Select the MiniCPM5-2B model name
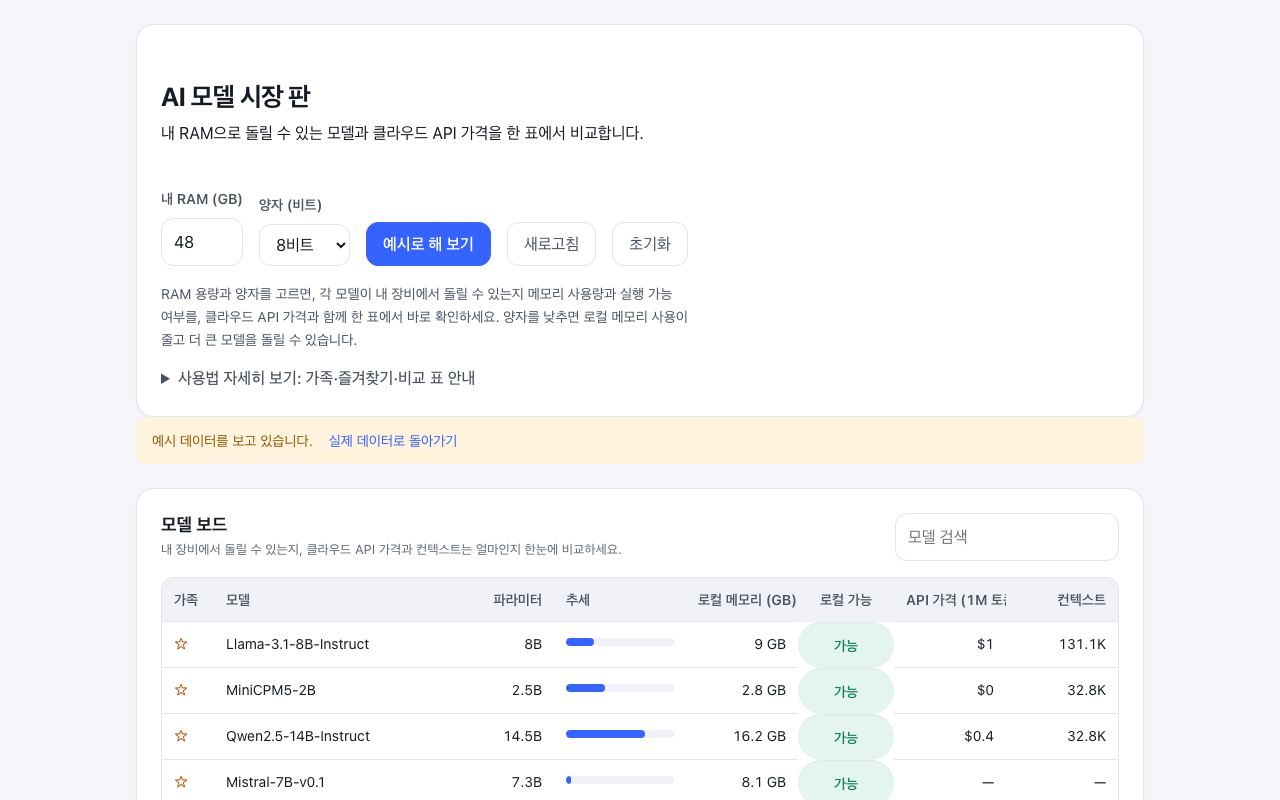 click(271, 690)
